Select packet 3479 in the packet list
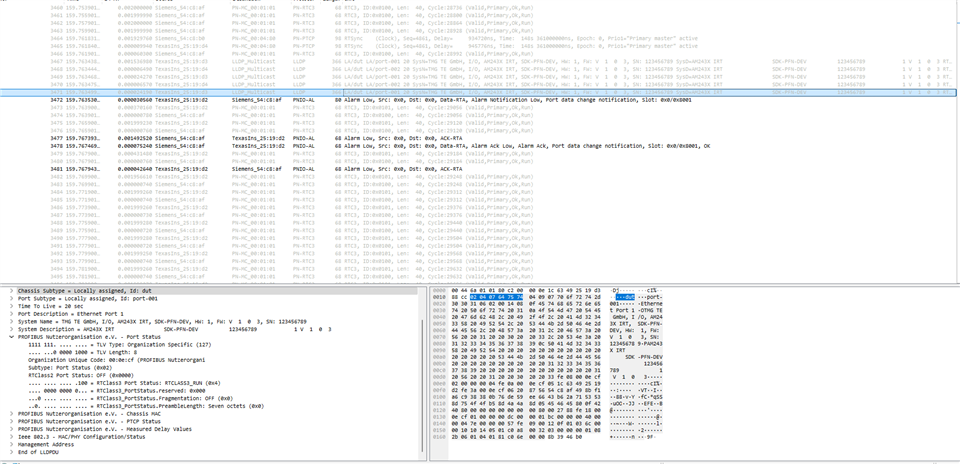The image size is (960, 464). 480,154
